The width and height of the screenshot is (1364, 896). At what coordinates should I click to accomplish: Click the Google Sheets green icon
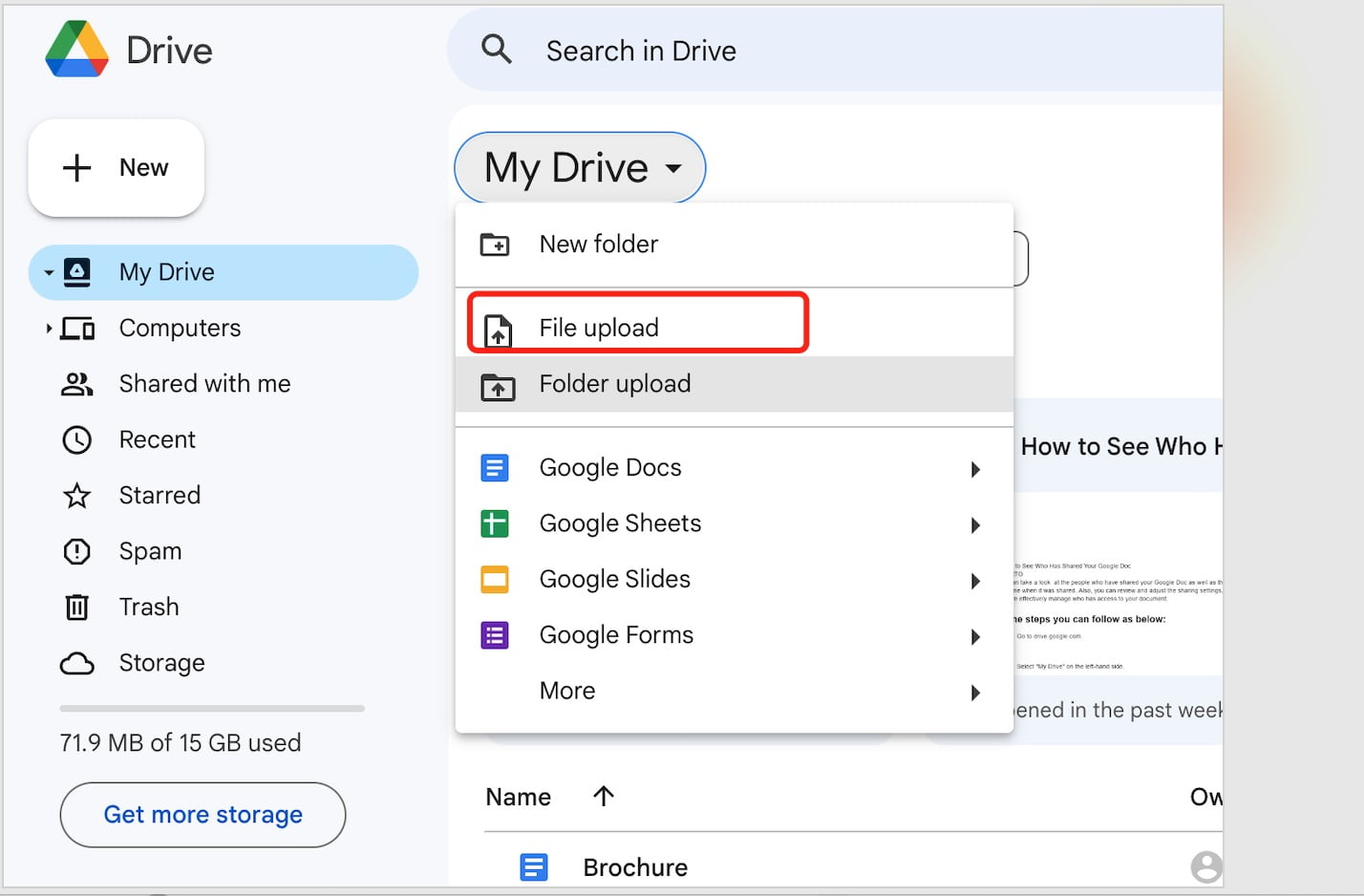495,523
